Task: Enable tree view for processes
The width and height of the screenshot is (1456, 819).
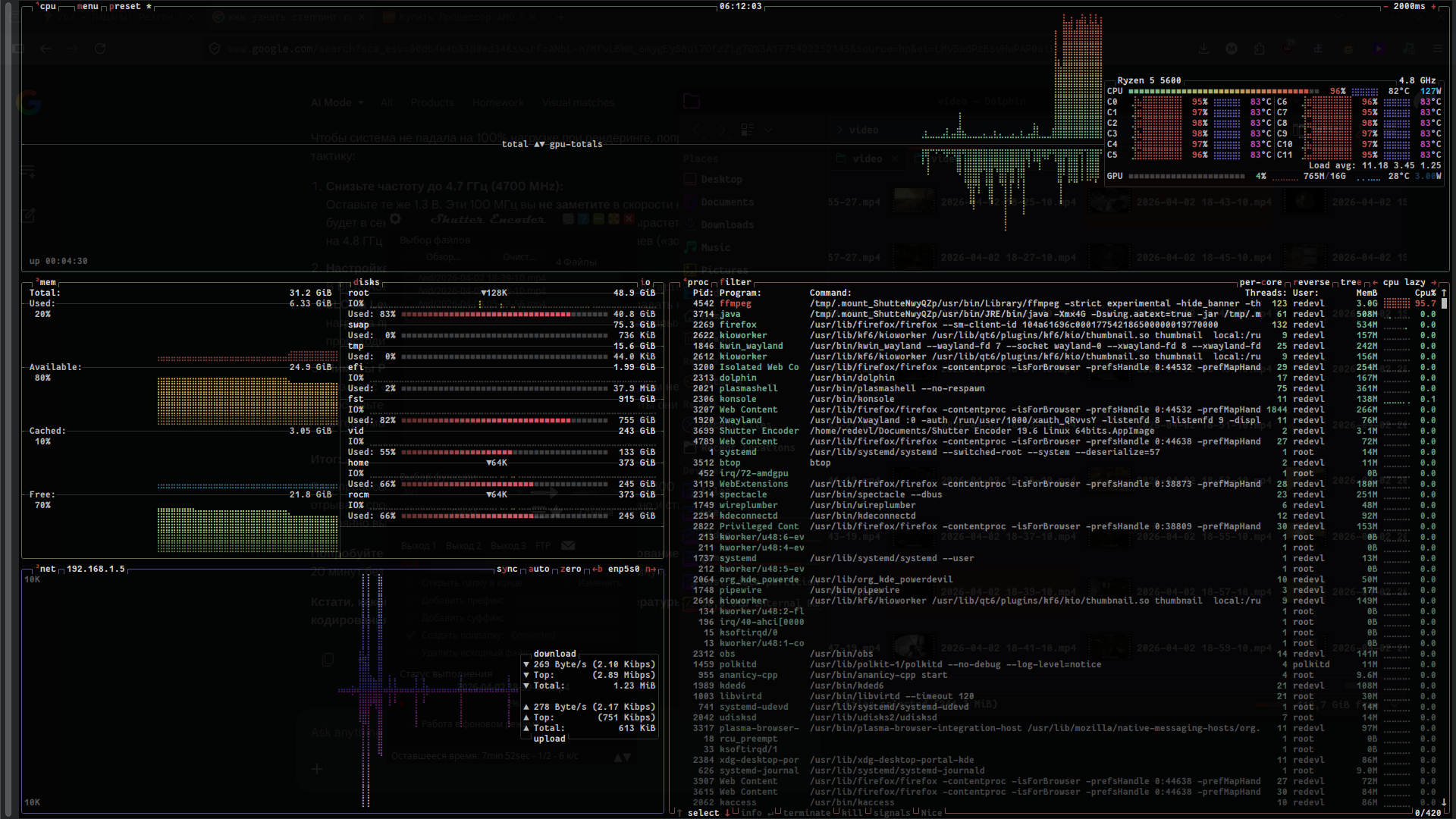Action: coord(1350,282)
